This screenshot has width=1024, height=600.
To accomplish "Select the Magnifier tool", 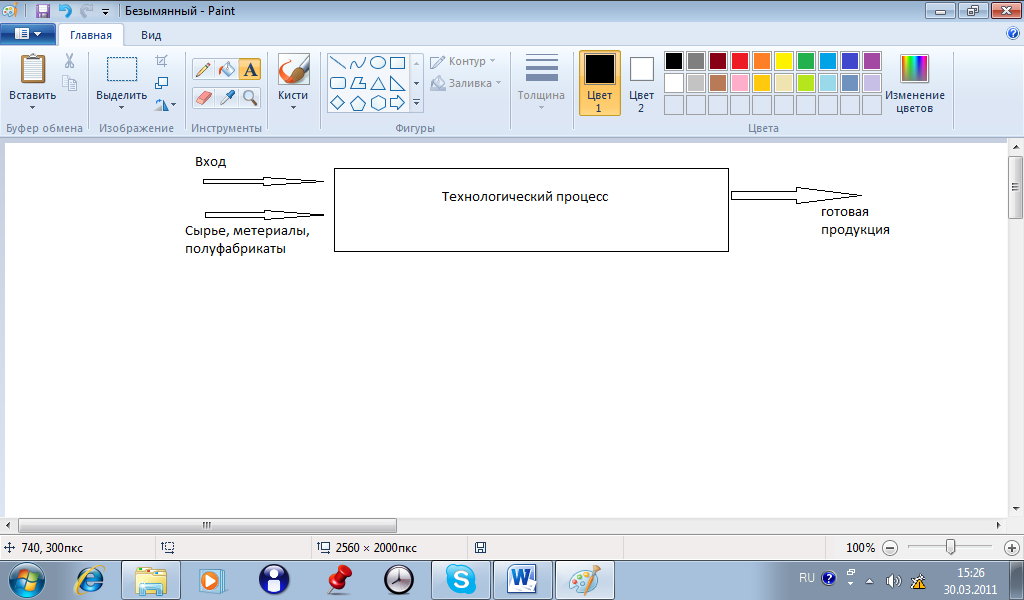I will pos(249,97).
